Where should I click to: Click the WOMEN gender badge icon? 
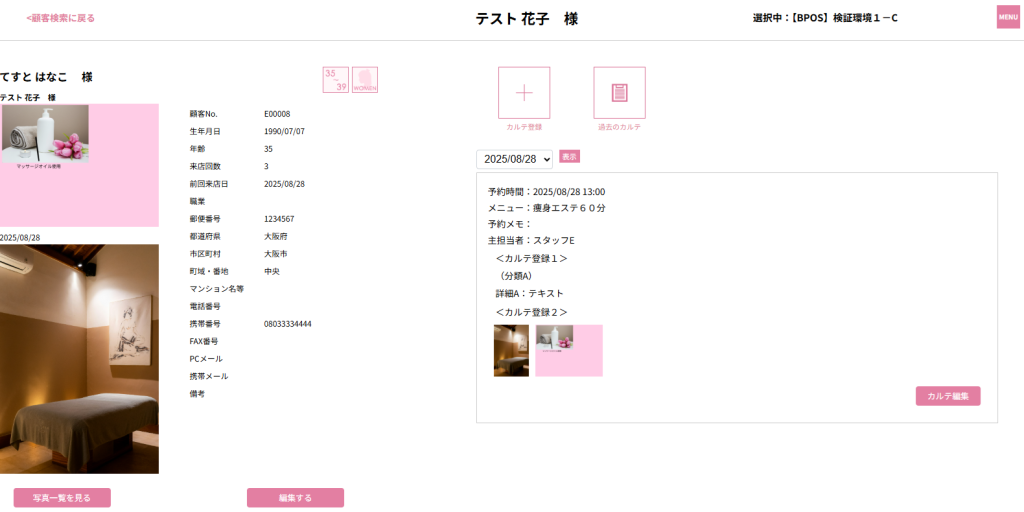pos(365,80)
